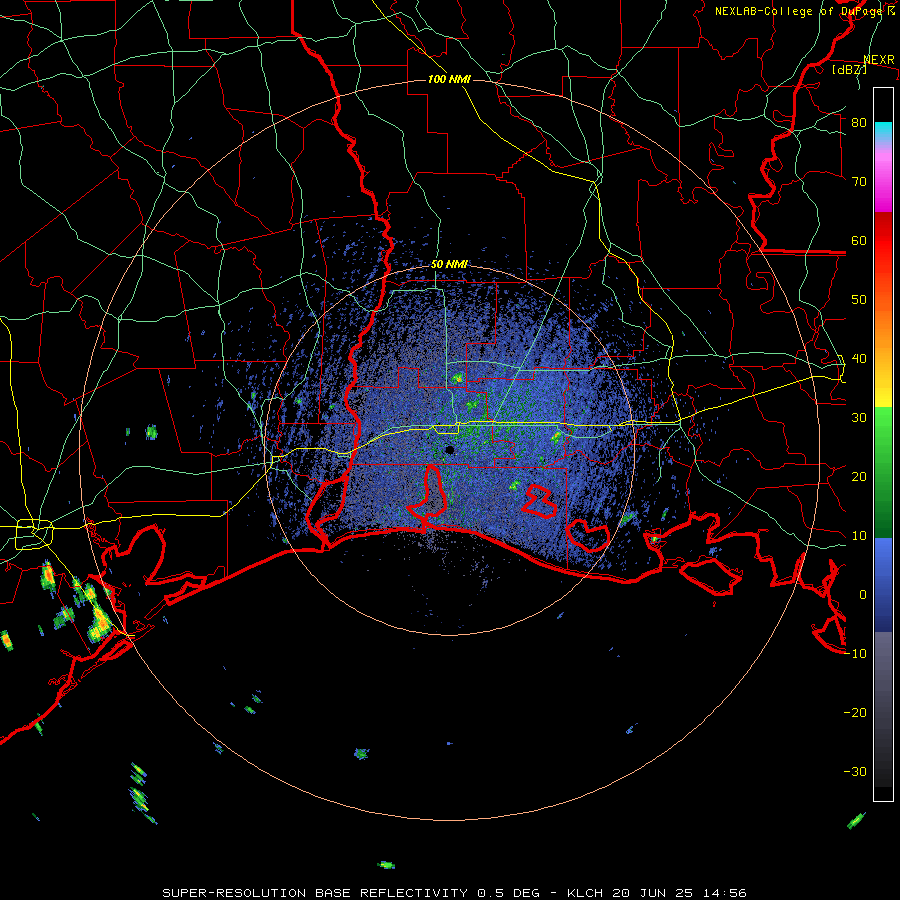The height and width of the screenshot is (900, 900).
Task: Click the -10 dBZ scale value
Action: [855, 653]
